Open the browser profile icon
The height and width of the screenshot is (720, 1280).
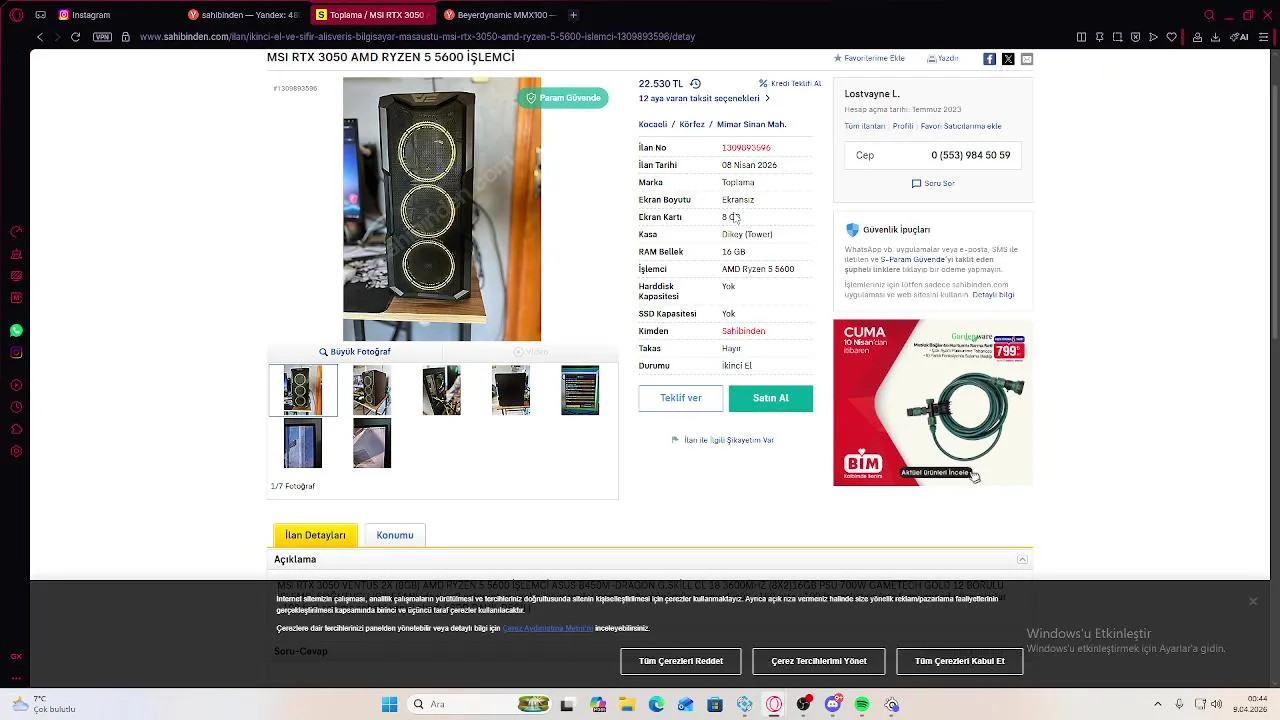tap(1197, 37)
